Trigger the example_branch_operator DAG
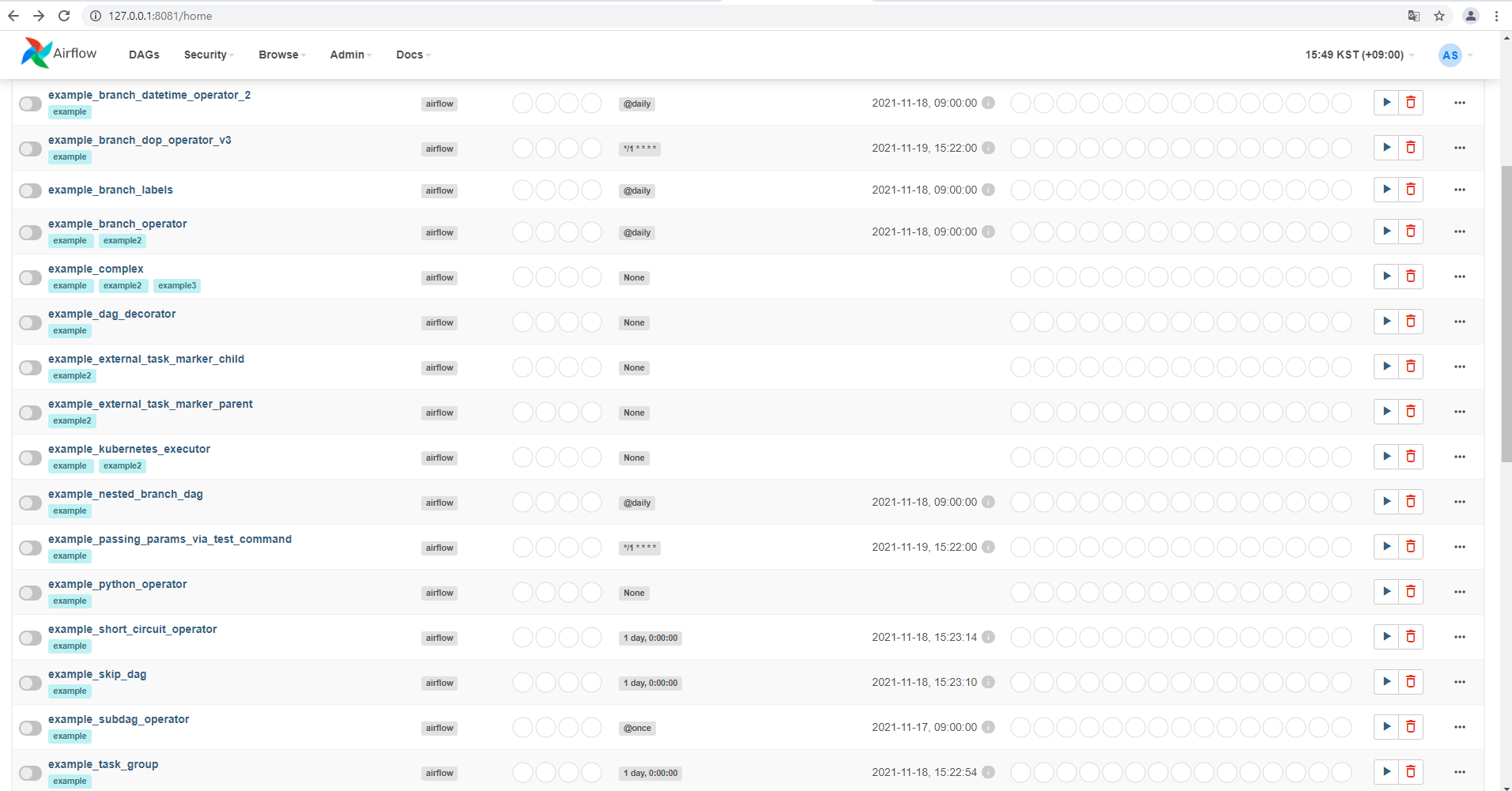The width and height of the screenshot is (1512, 791). point(1386,232)
